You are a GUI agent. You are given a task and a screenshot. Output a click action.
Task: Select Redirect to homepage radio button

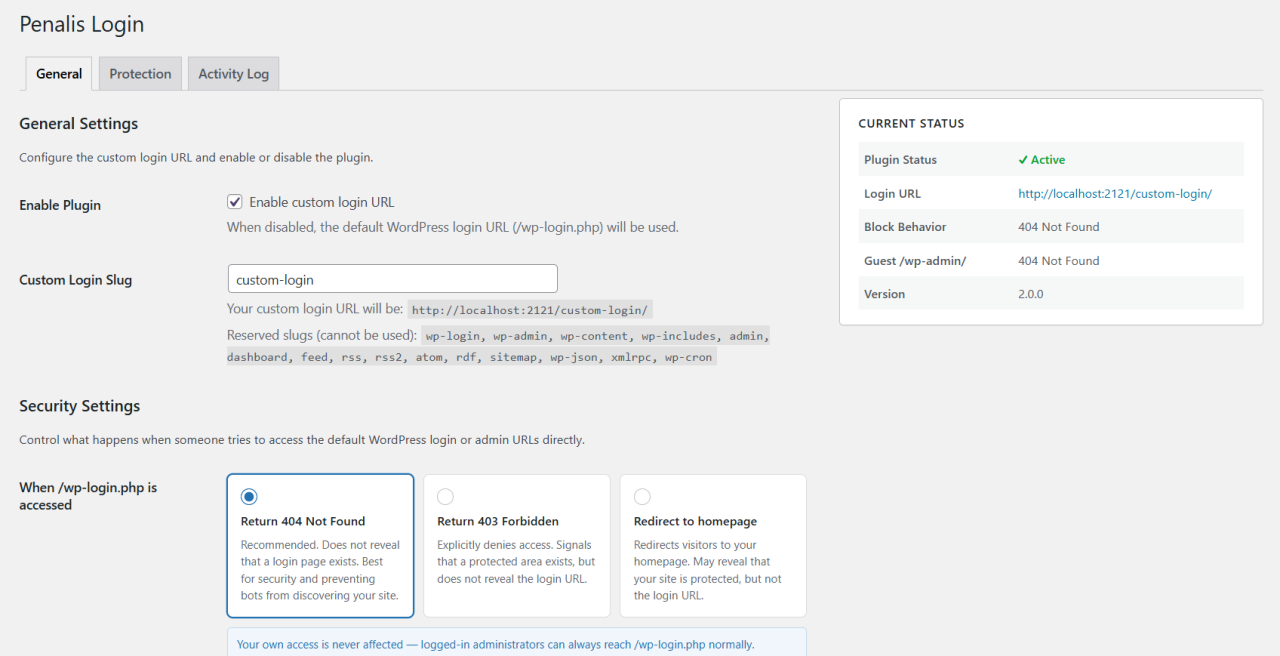(x=642, y=497)
